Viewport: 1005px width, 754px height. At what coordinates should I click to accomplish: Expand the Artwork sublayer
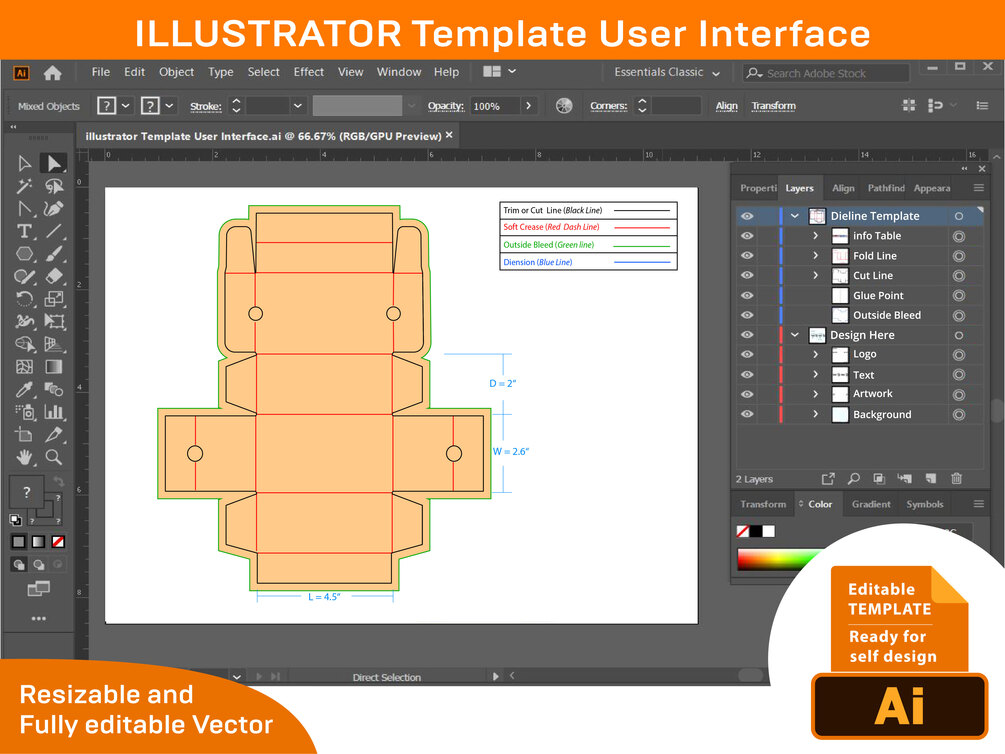(815, 394)
